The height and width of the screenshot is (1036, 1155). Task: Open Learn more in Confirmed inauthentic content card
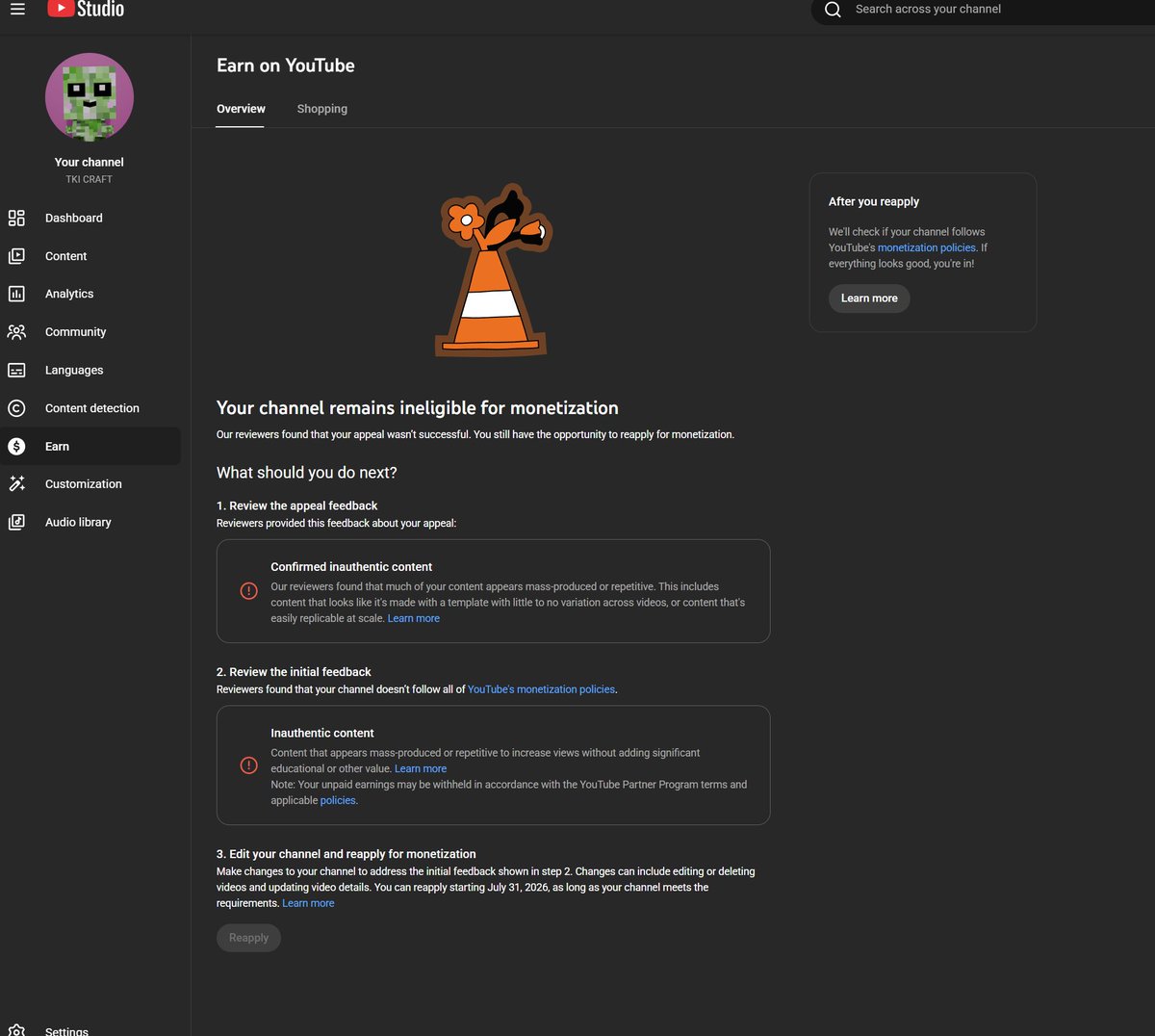pos(414,618)
